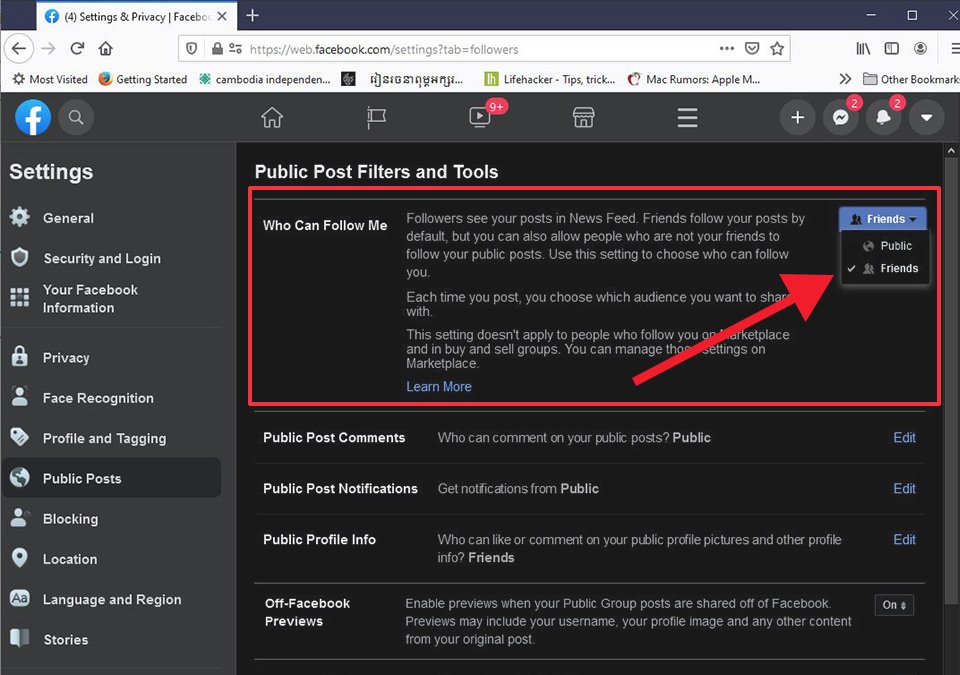Click the browser Home button
The height and width of the screenshot is (675, 960).
105,48
